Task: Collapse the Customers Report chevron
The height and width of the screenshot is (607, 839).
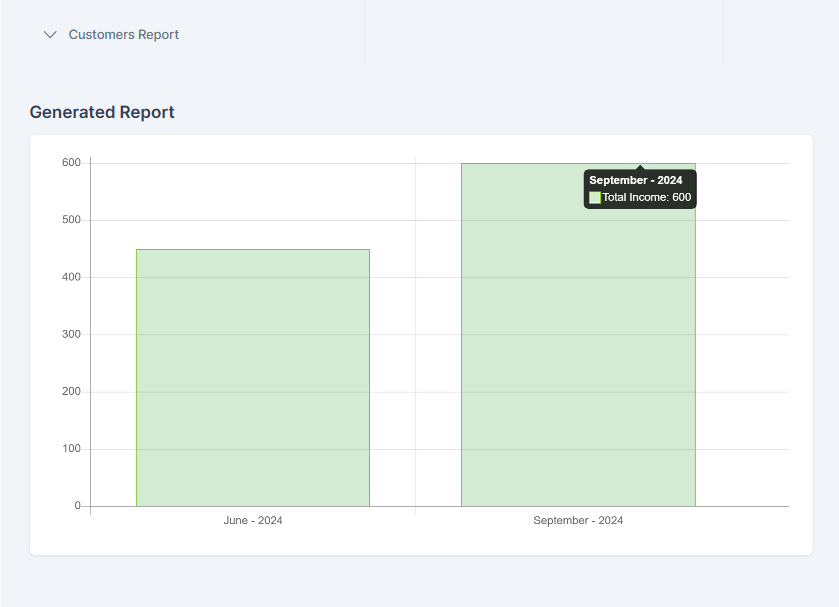Action: [x=50, y=35]
